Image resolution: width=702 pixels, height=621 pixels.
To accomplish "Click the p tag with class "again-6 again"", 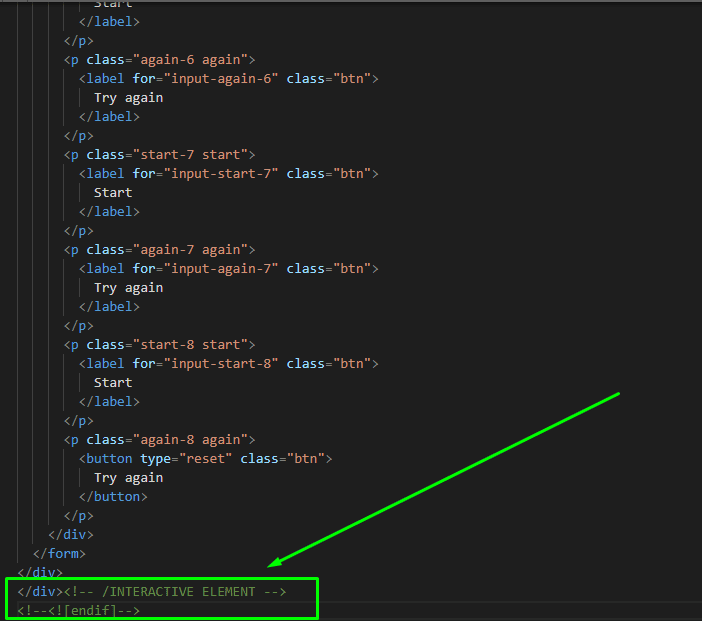I will (160, 60).
